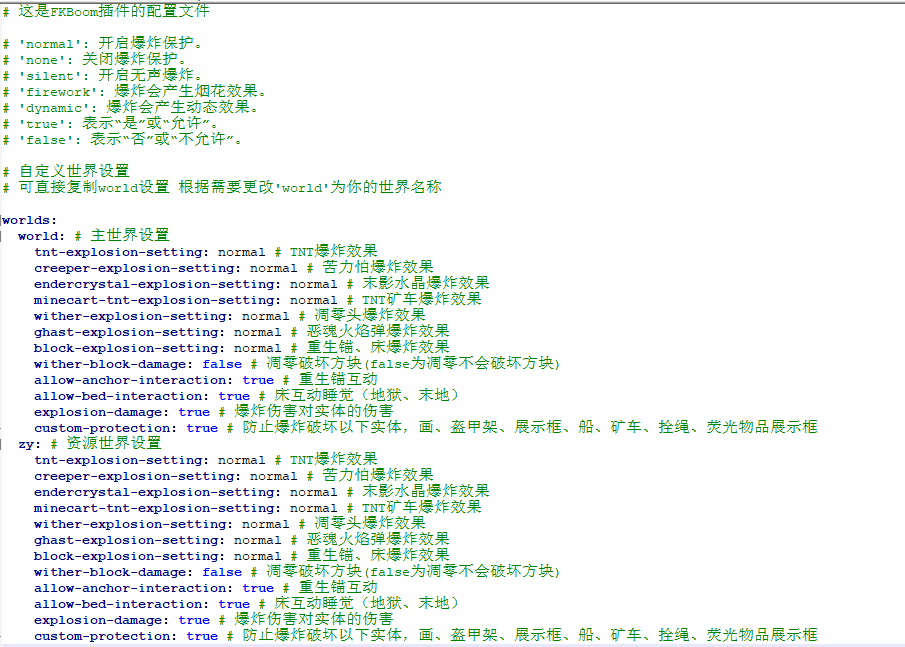
Task: Click the "'true': 表示“是”或“允许”" comment line
Action: tap(111, 124)
